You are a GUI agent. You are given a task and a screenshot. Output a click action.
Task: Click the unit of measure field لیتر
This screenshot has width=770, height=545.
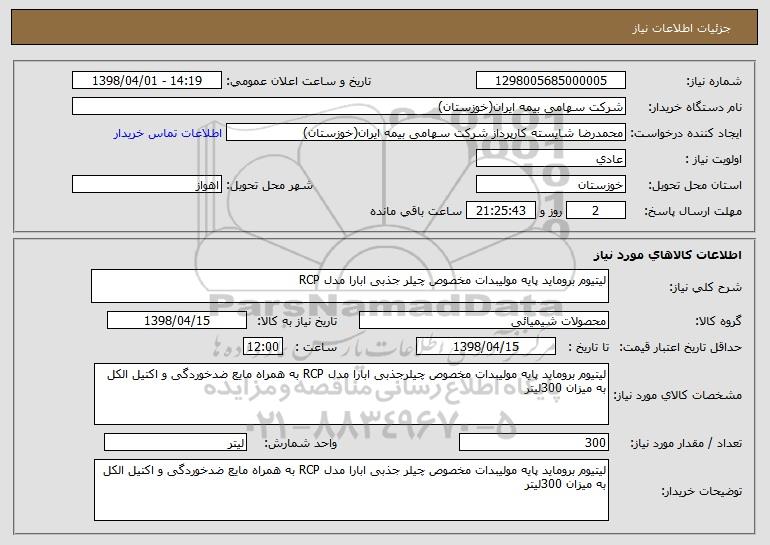tap(175, 442)
